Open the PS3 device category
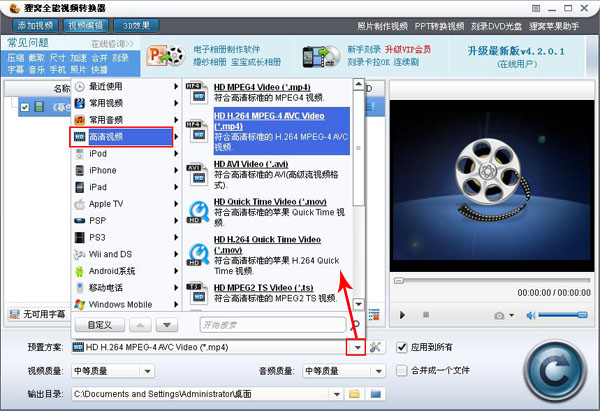This screenshot has height=411, width=600. click(125, 238)
